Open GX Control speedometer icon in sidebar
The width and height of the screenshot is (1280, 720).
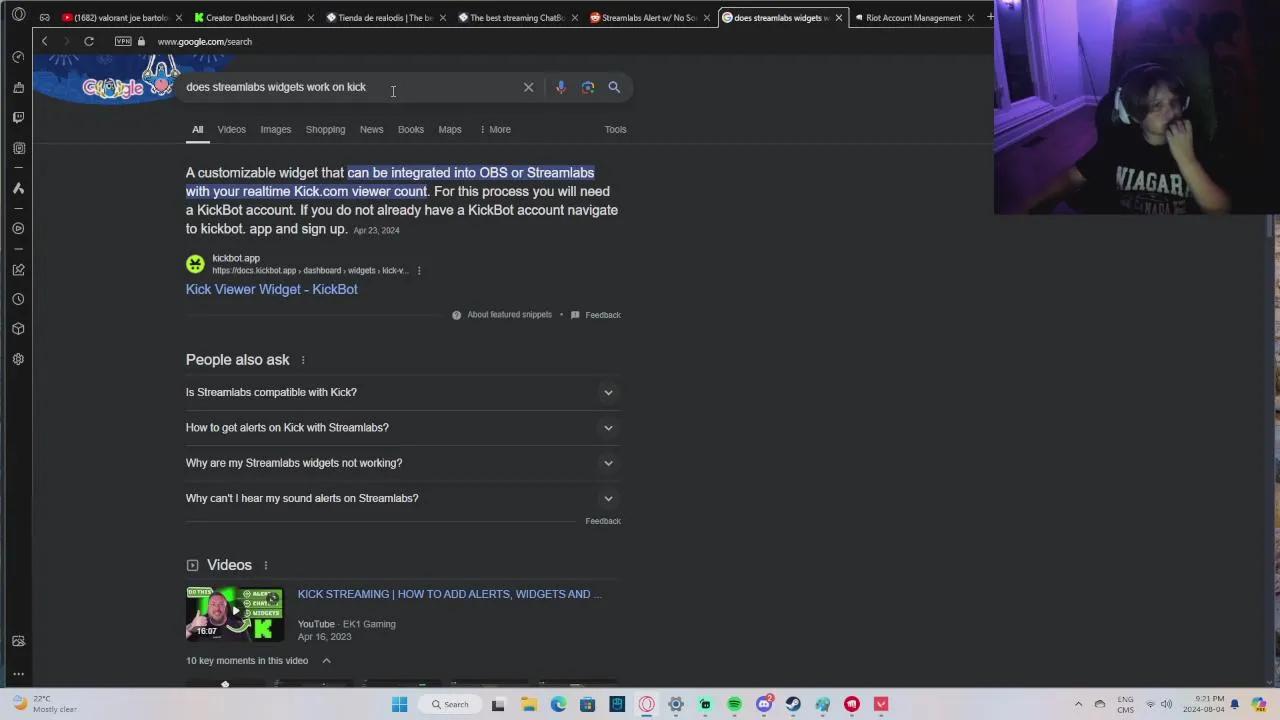18,57
